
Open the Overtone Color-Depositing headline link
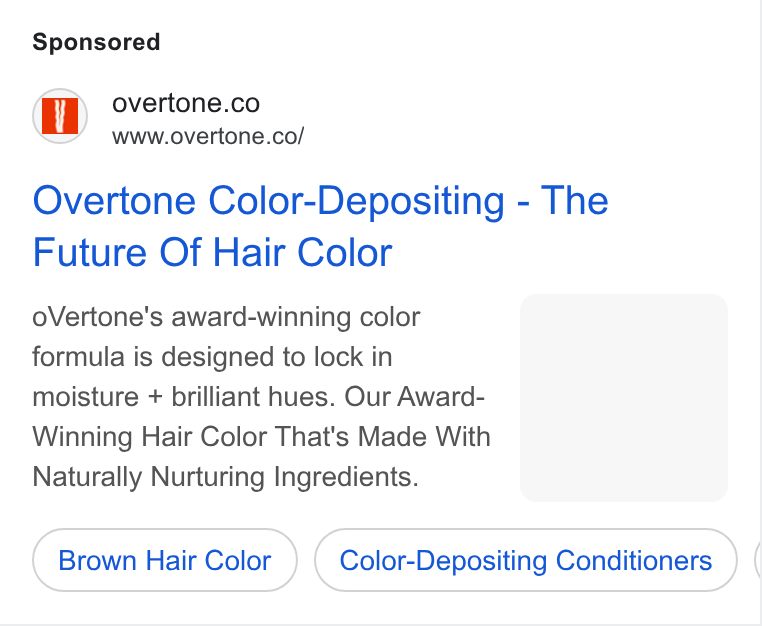(320, 226)
